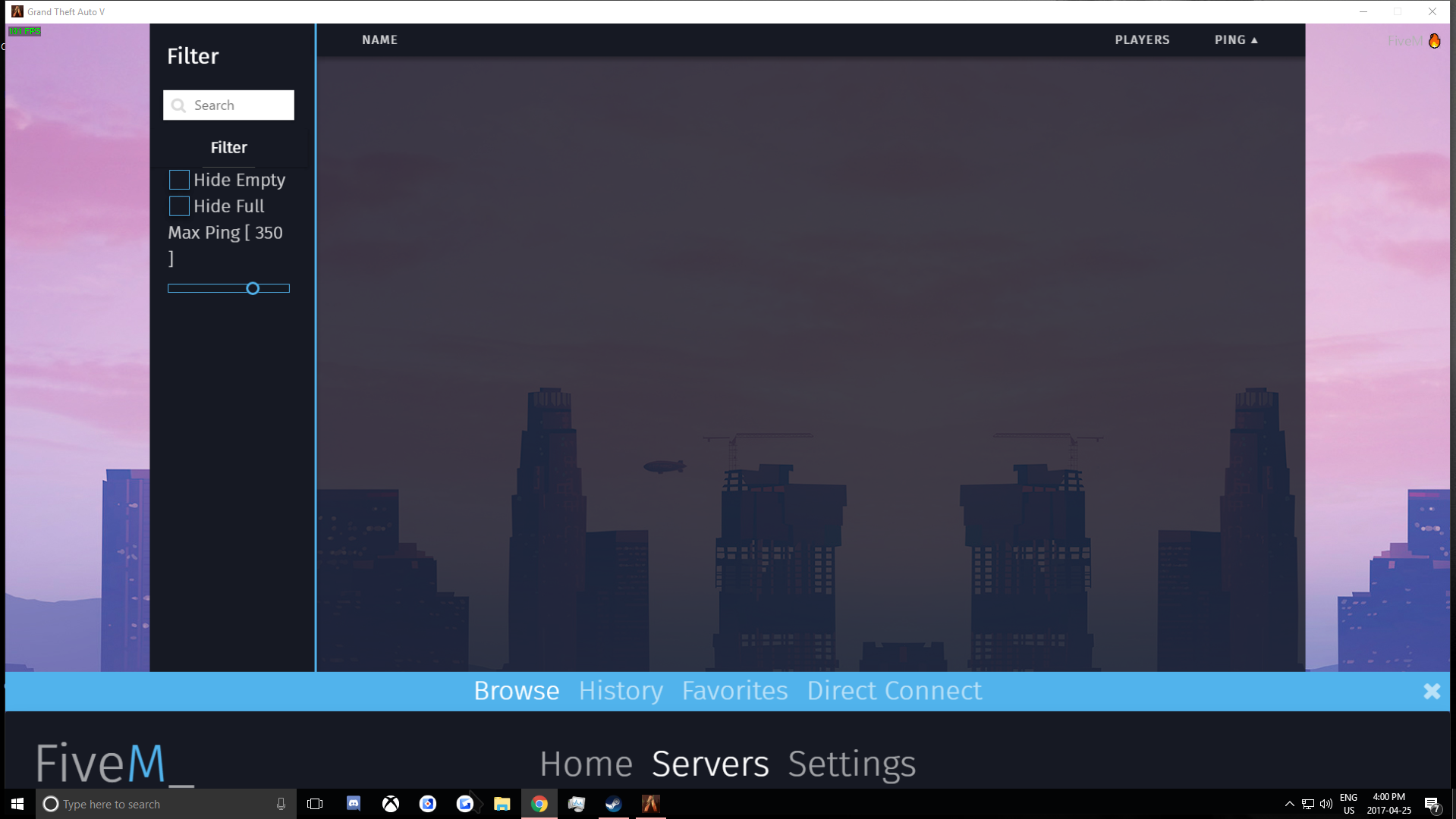Sort servers by NAME column

379,39
